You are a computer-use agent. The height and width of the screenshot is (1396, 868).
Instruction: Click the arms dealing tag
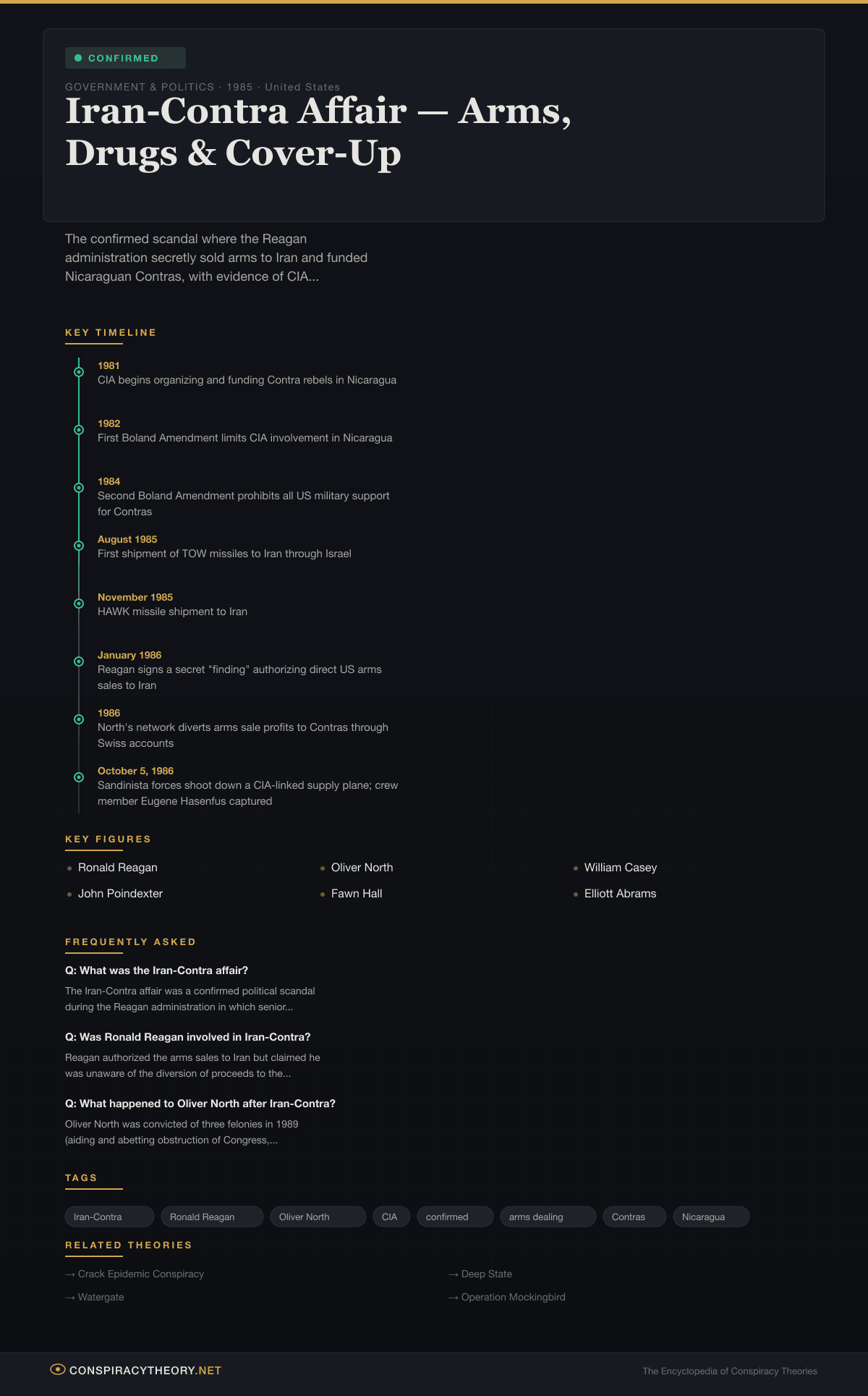[548, 1217]
